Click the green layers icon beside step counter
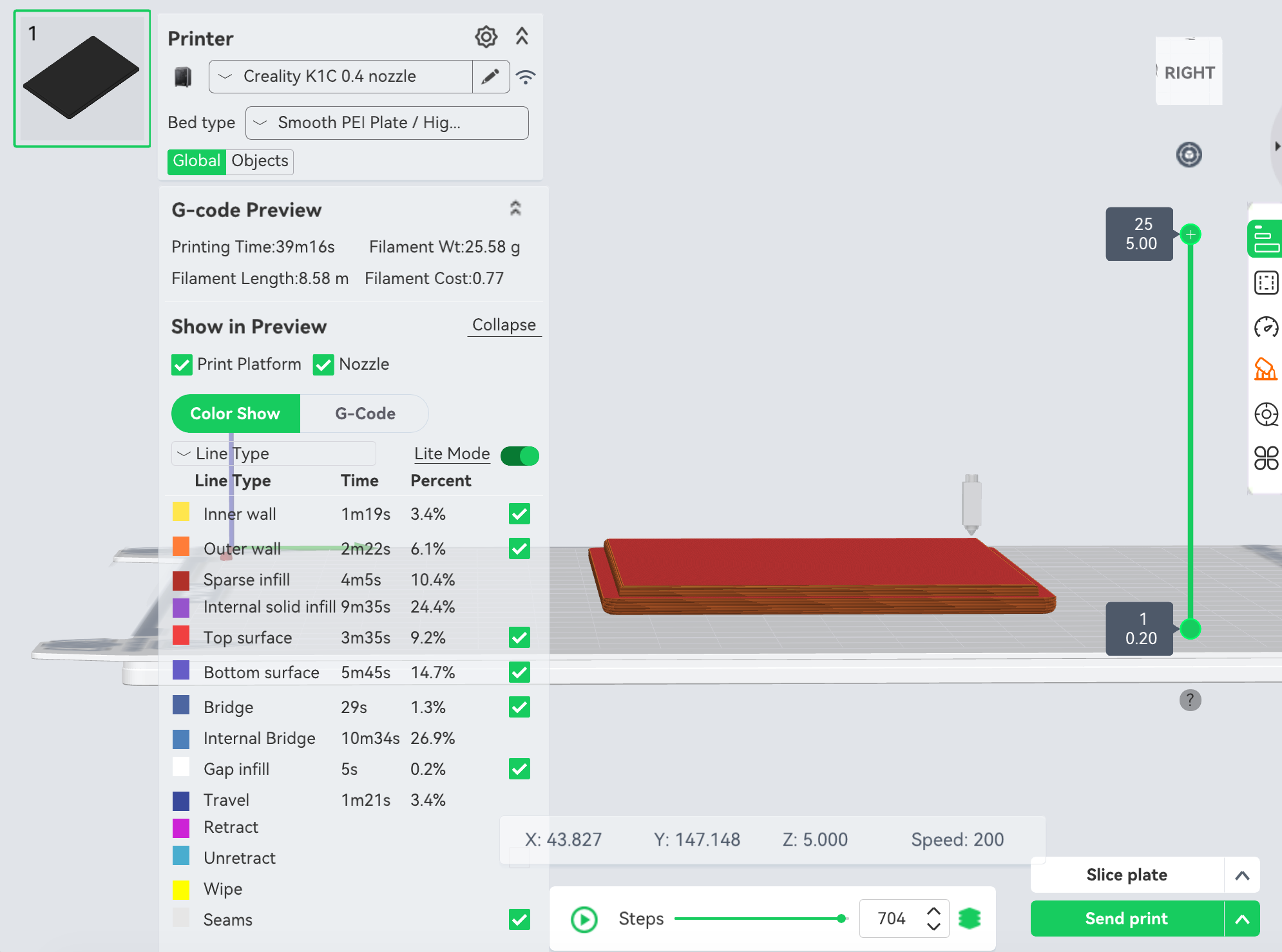 [x=969, y=918]
